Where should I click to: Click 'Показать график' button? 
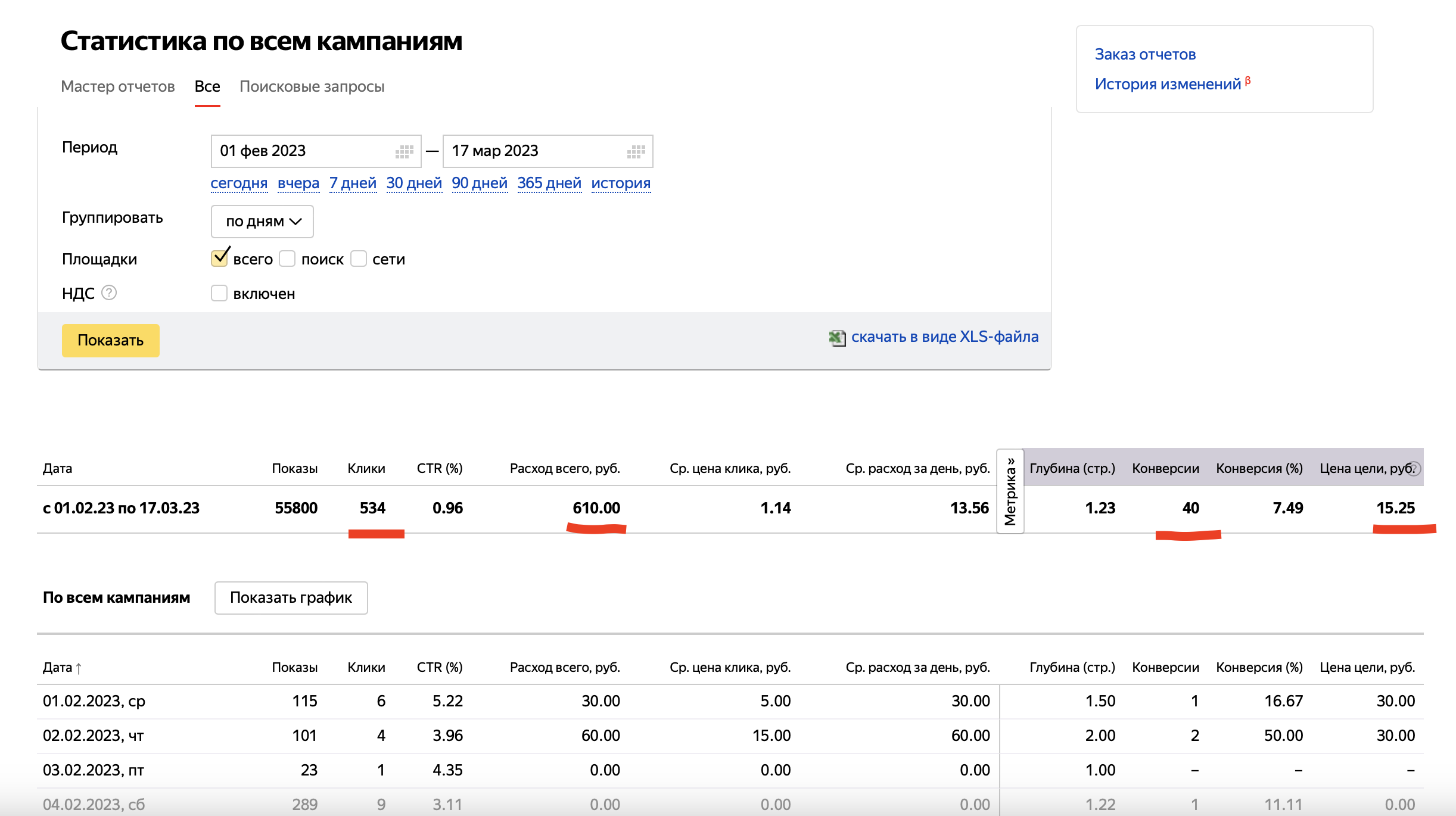pyautogui.click(x=291, y=597)
